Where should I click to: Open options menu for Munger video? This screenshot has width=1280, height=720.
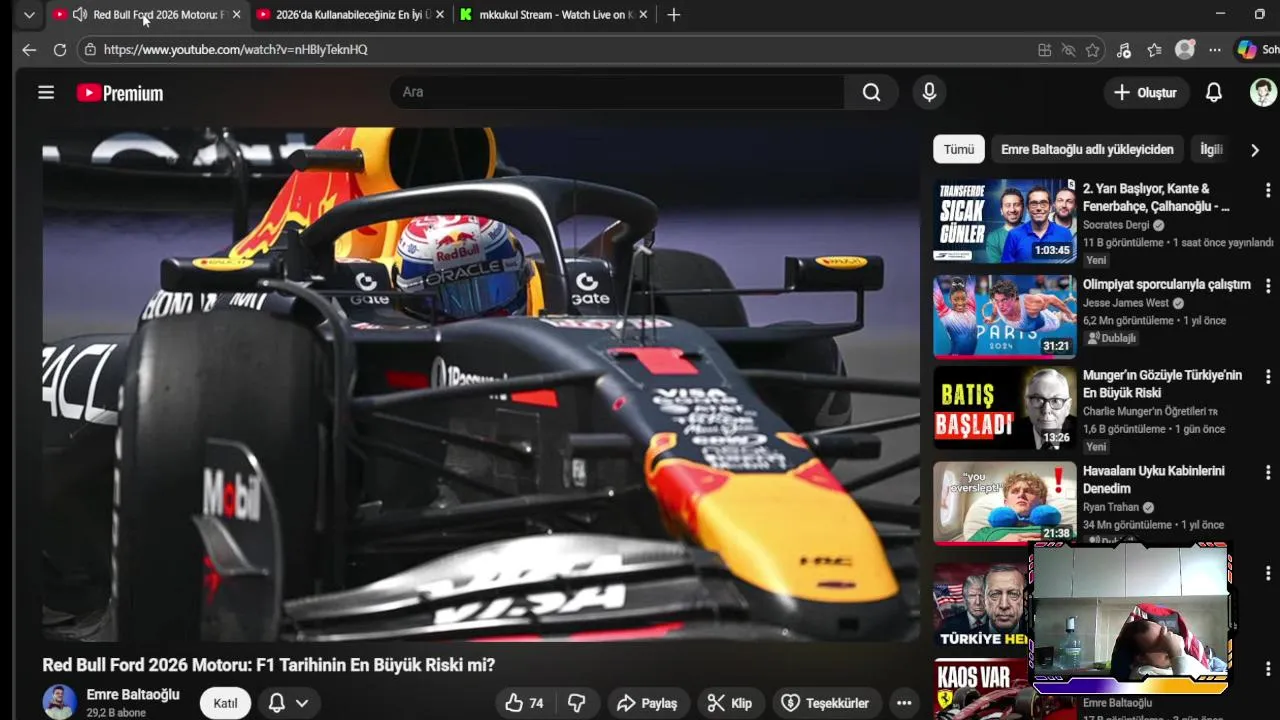(x=1268, y=377)
